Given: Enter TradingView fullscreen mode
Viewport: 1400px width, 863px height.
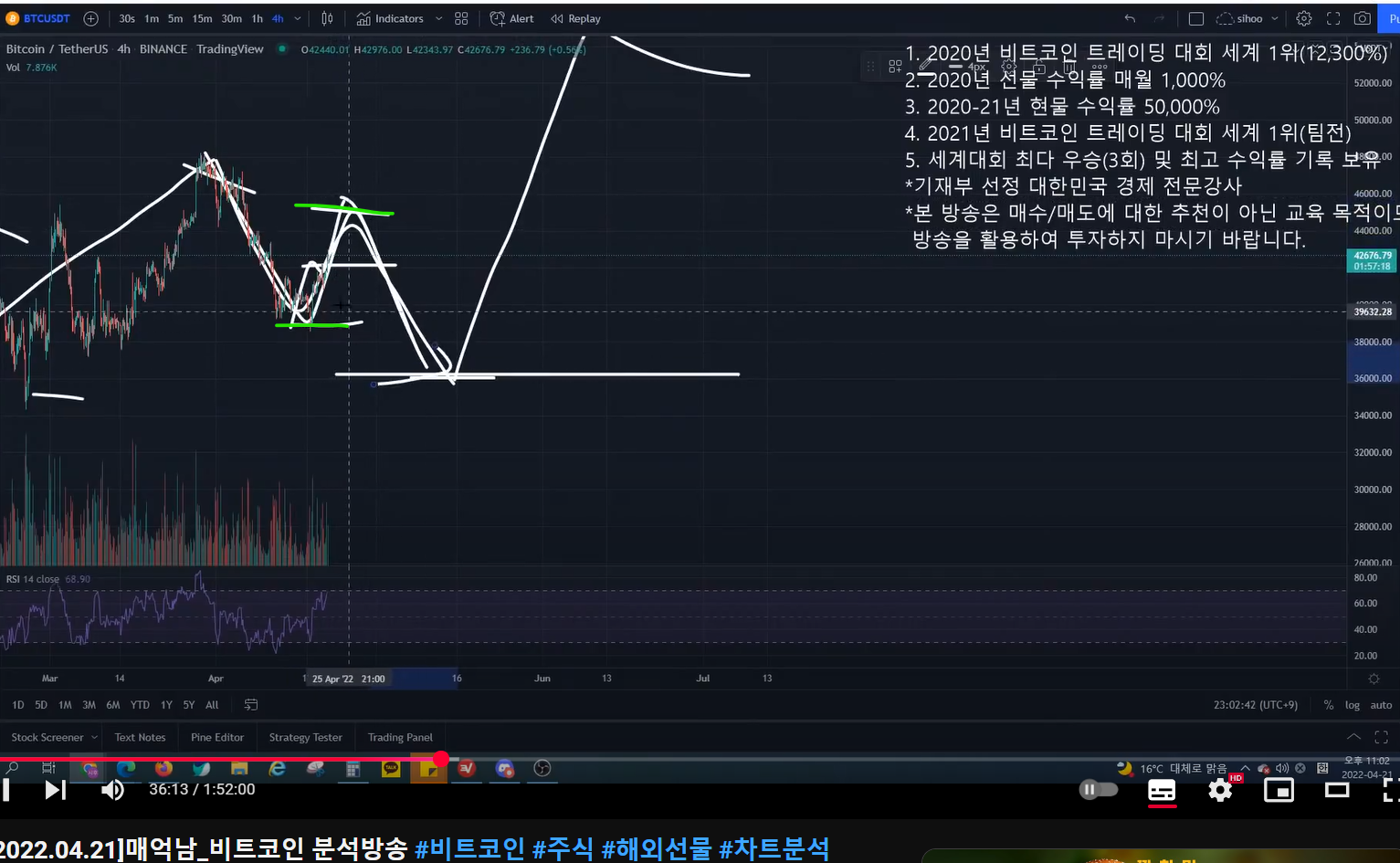Looking at the screenshot, I should [1333, 18].
